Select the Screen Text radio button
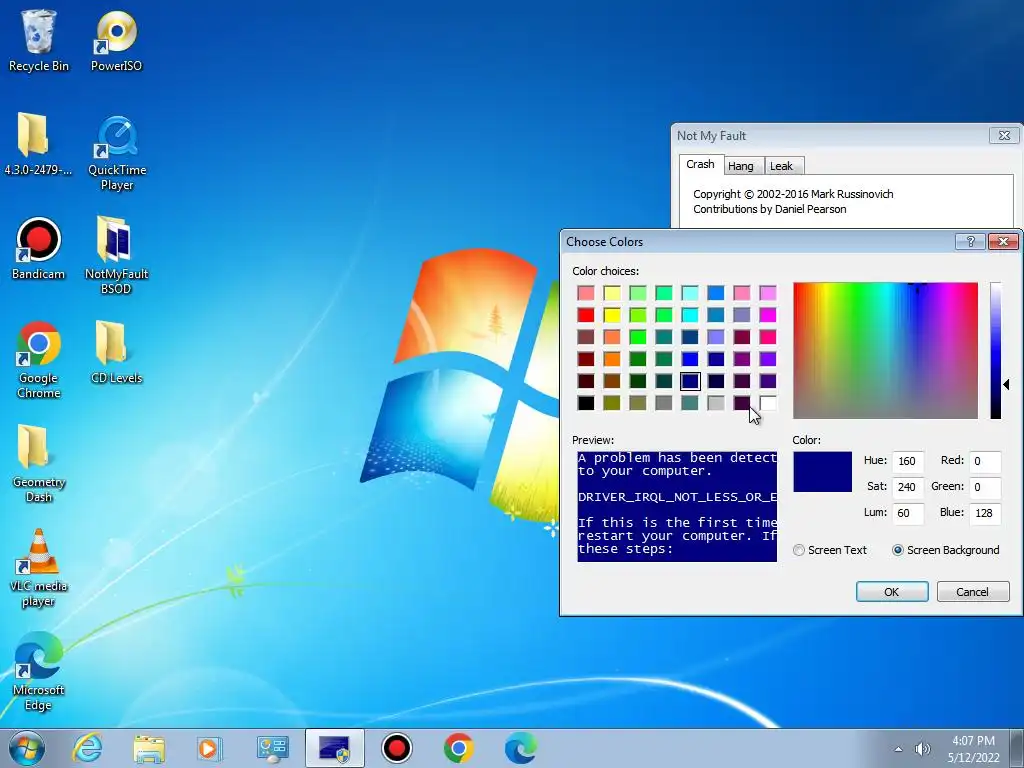 [830, 550]
